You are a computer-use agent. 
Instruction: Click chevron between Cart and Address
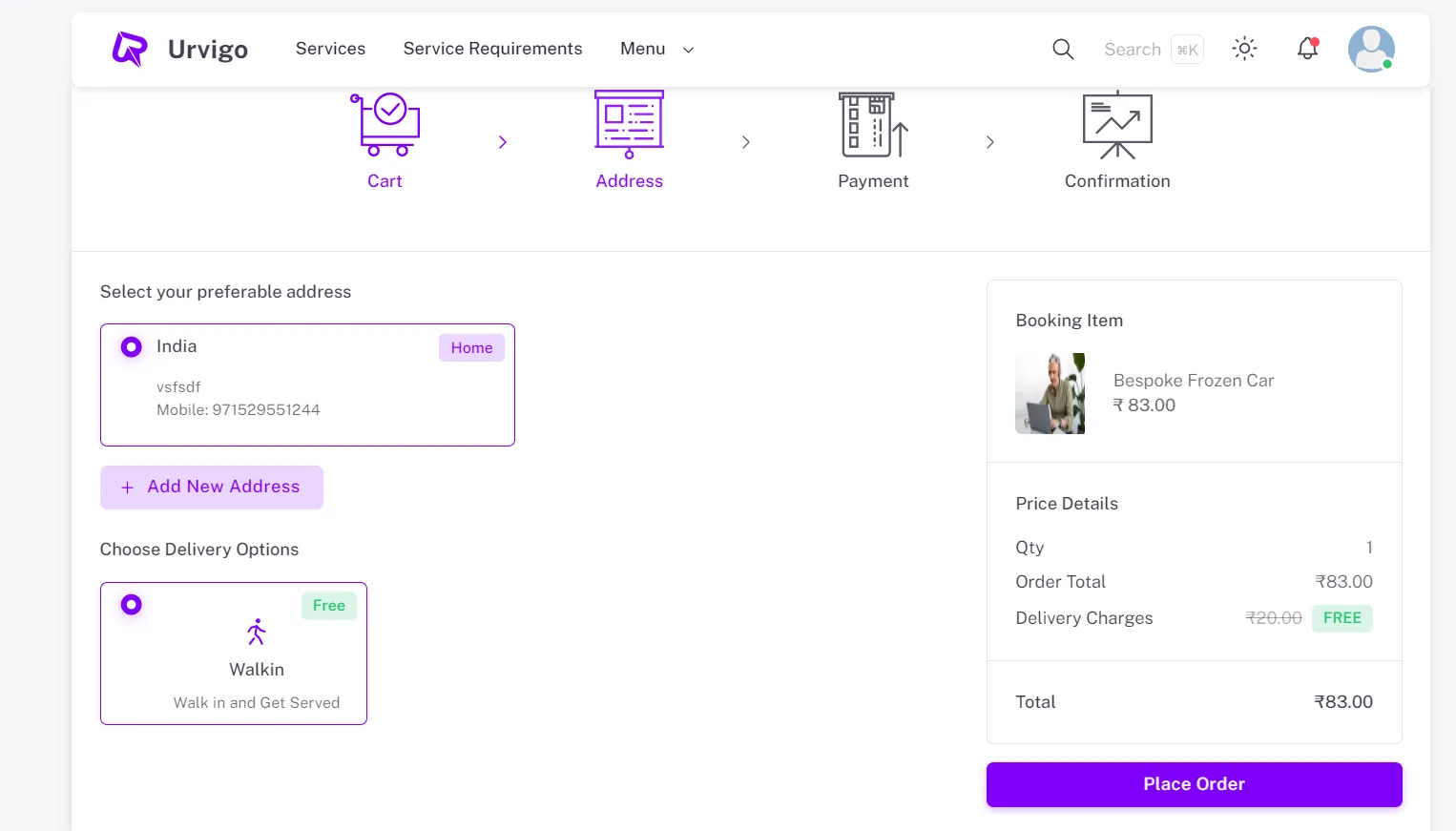503,142
